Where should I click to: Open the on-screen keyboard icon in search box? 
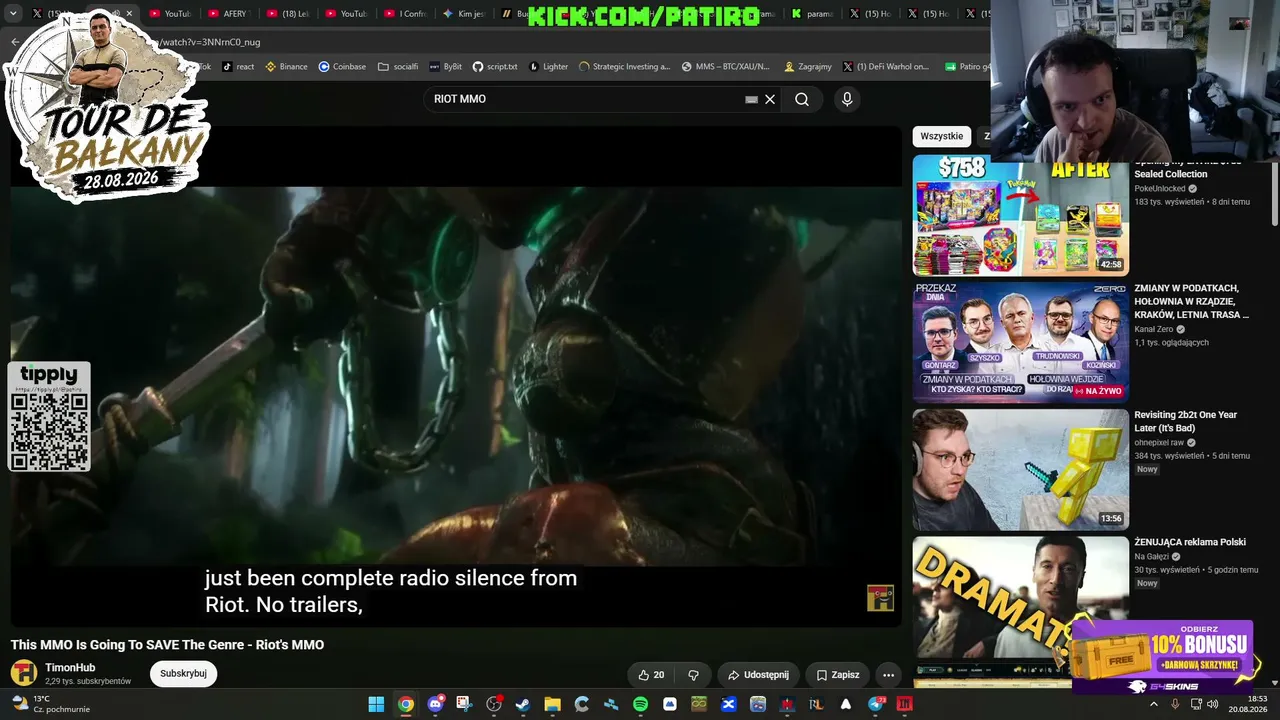tap(751, 99)
